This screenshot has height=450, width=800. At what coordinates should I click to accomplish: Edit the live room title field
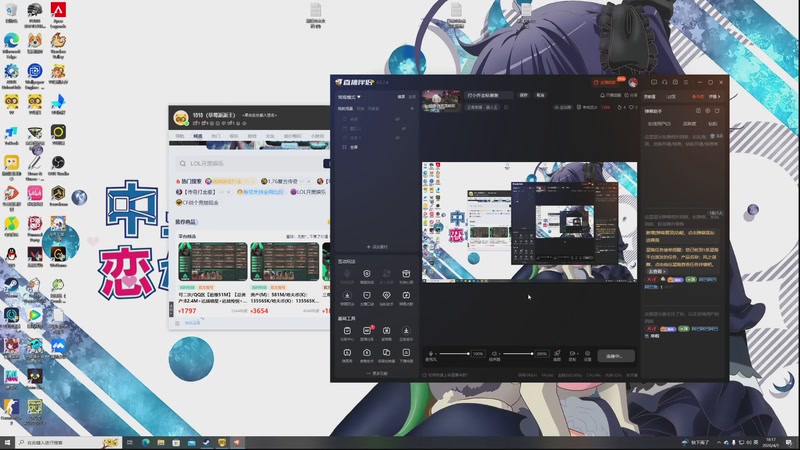pos(488,95)
